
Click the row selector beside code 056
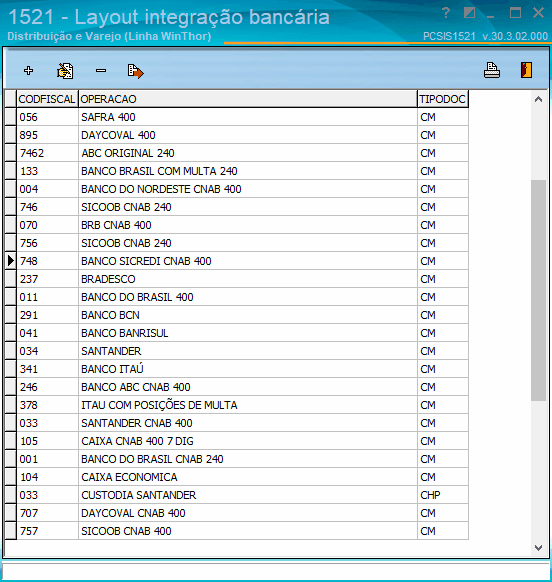pyautogui.click(x=10, y=117)
